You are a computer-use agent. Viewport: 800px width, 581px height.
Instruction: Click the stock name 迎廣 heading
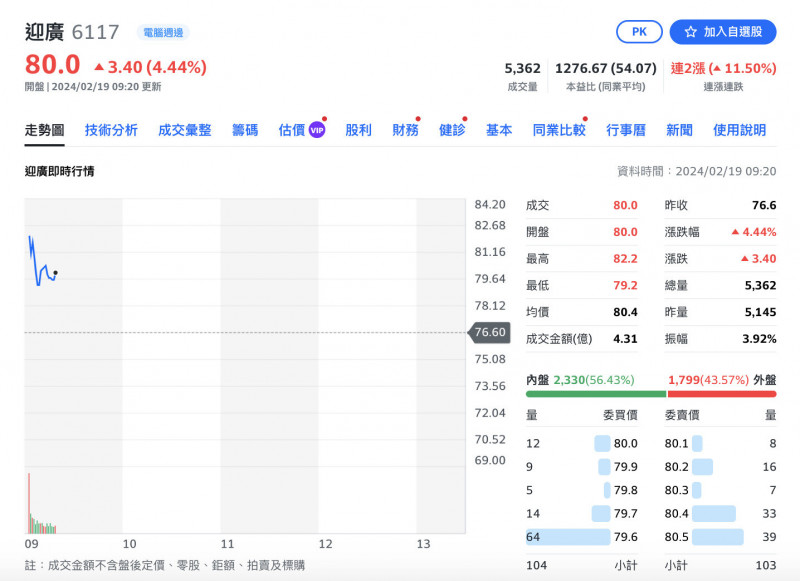coord(44,32)
